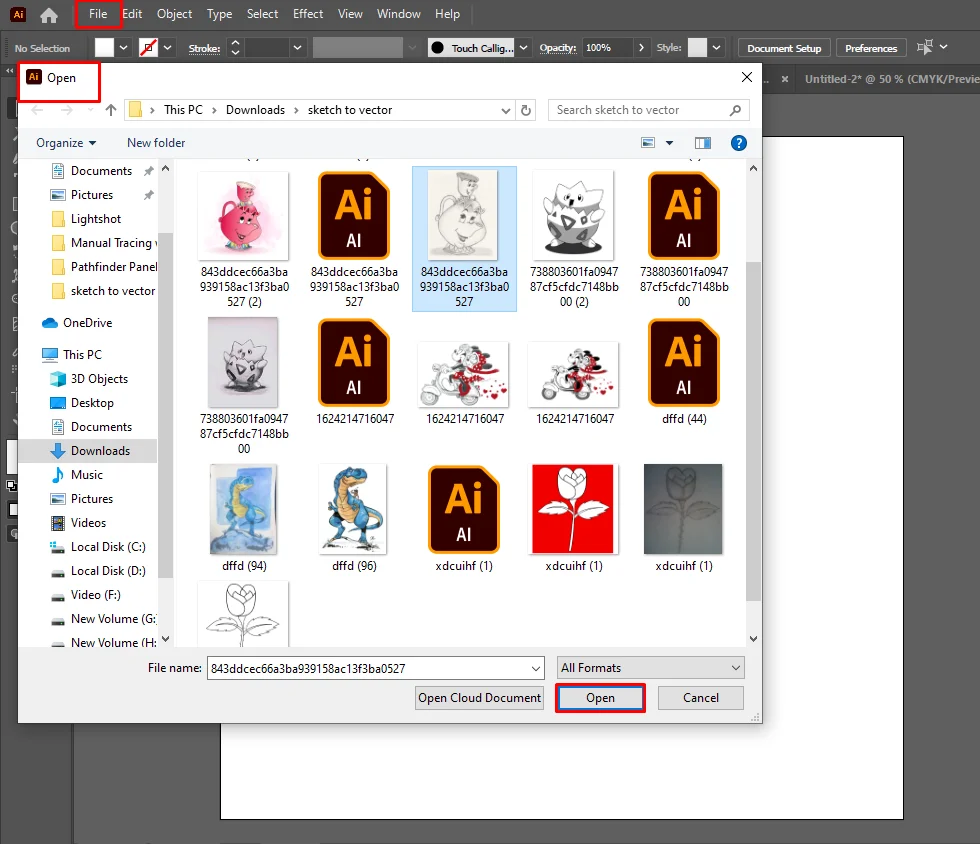Expand the address bar history dropdown

point(506,110)
